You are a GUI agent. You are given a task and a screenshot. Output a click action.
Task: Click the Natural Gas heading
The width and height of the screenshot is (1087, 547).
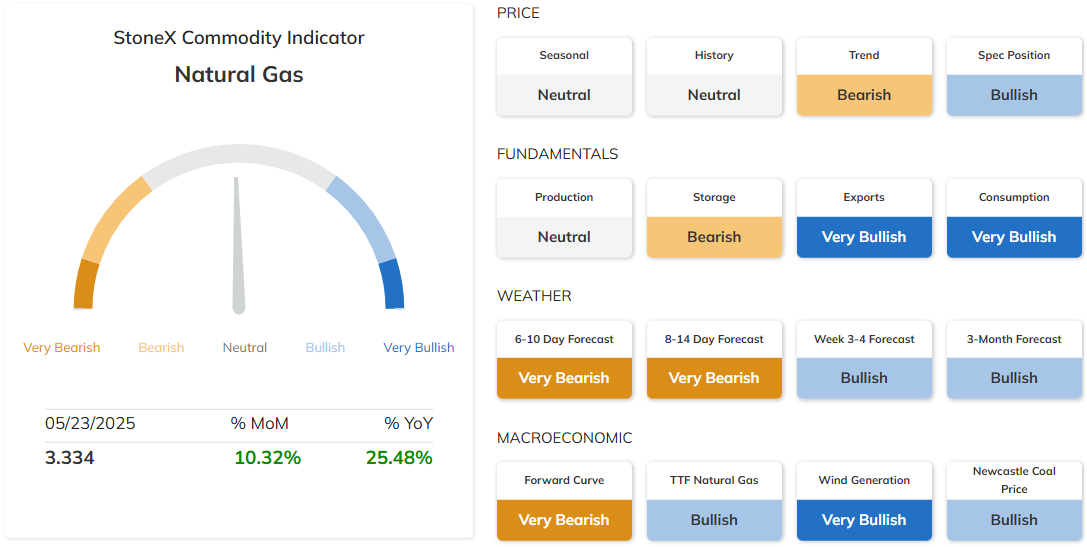239,74
